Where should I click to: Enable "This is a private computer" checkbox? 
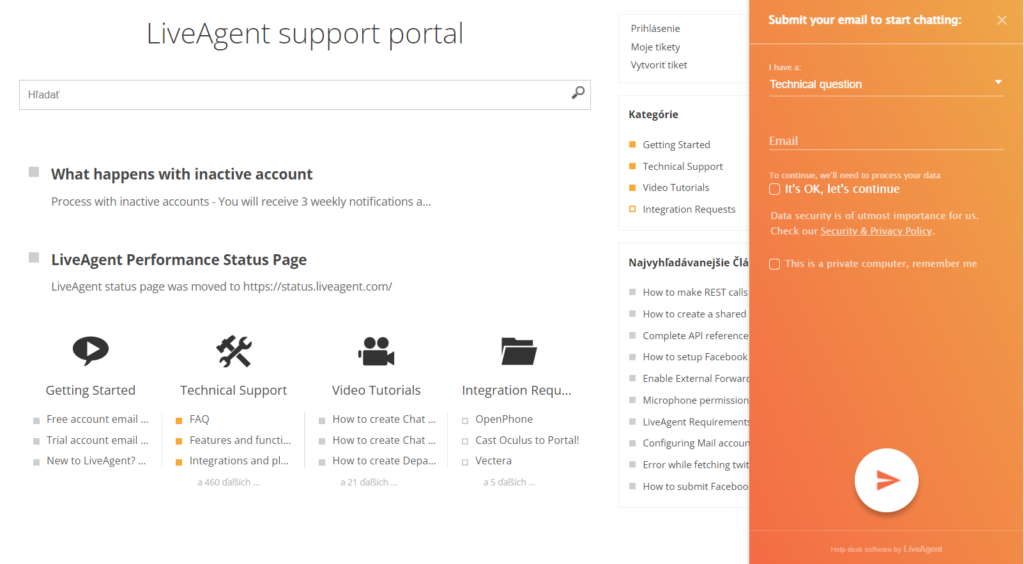tap(775, 264)
